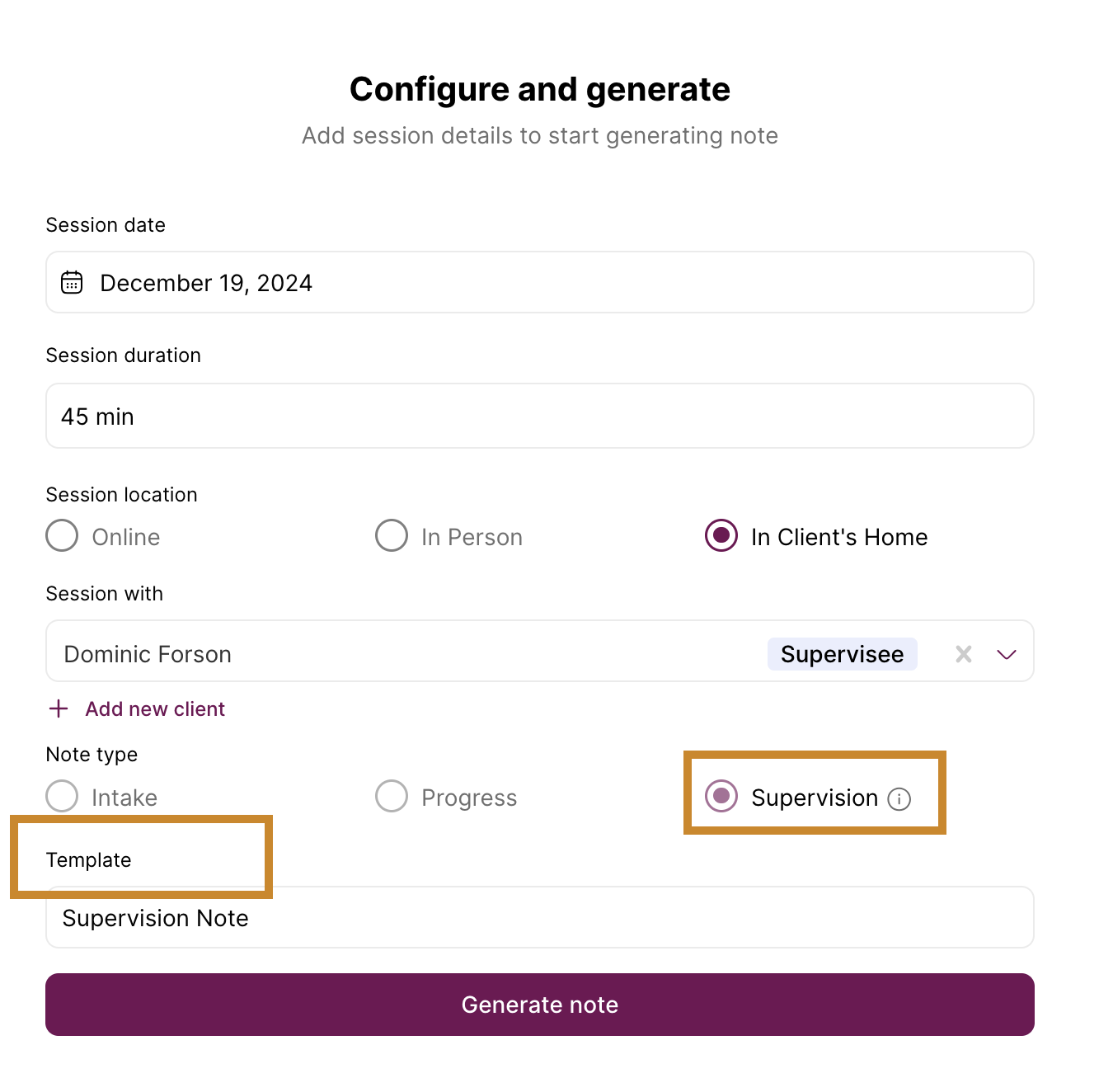Click the Add new client link

click(x=155, y=708)
